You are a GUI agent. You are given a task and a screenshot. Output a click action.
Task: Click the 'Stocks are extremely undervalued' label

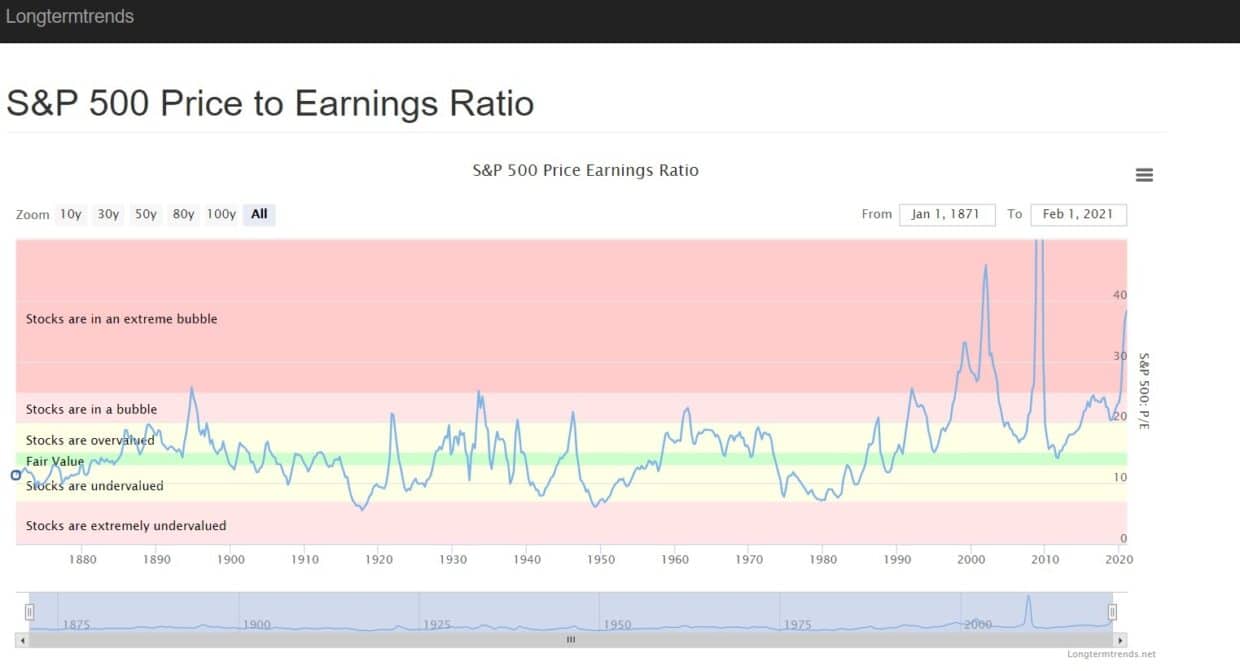(126, 526)
